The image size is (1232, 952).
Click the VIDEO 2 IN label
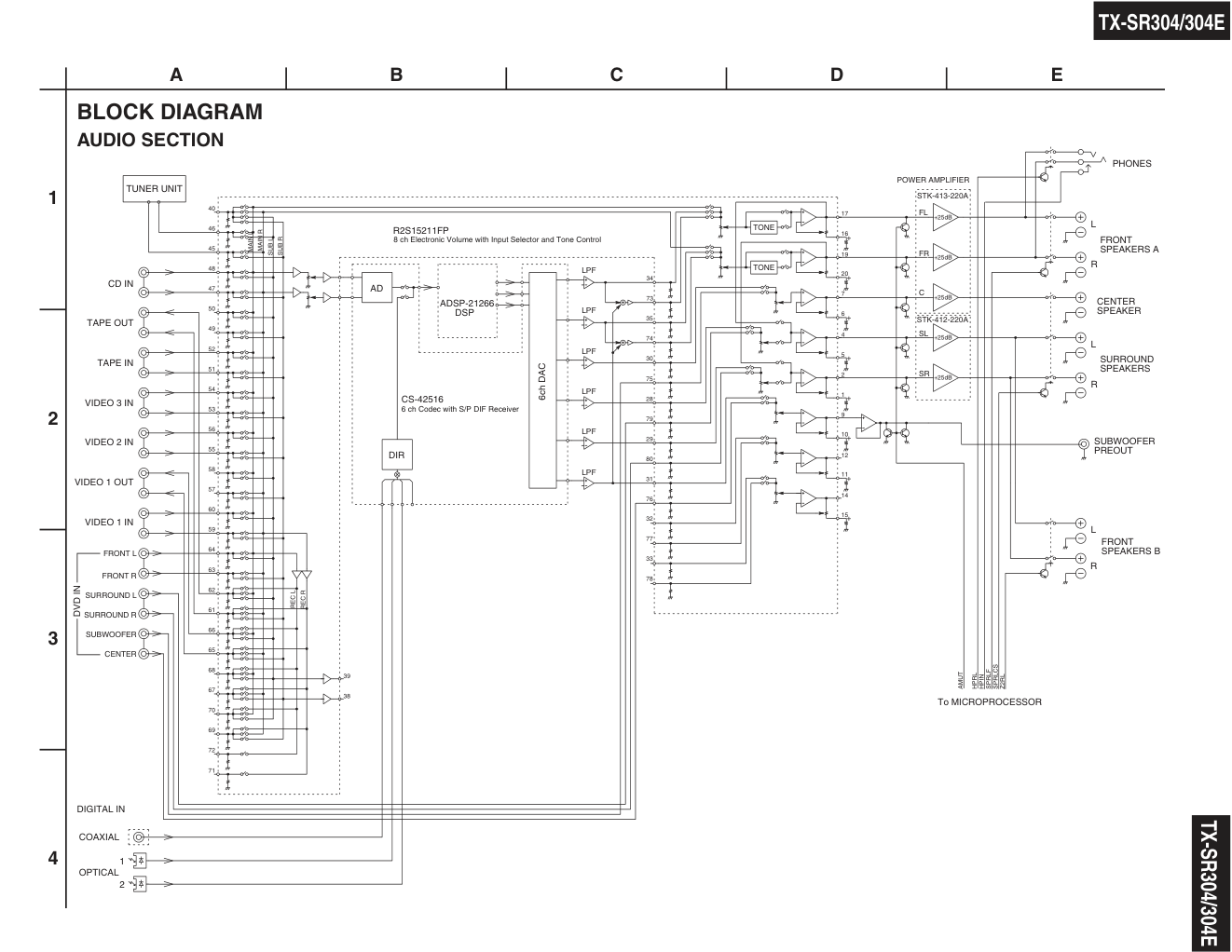(109, 442)
